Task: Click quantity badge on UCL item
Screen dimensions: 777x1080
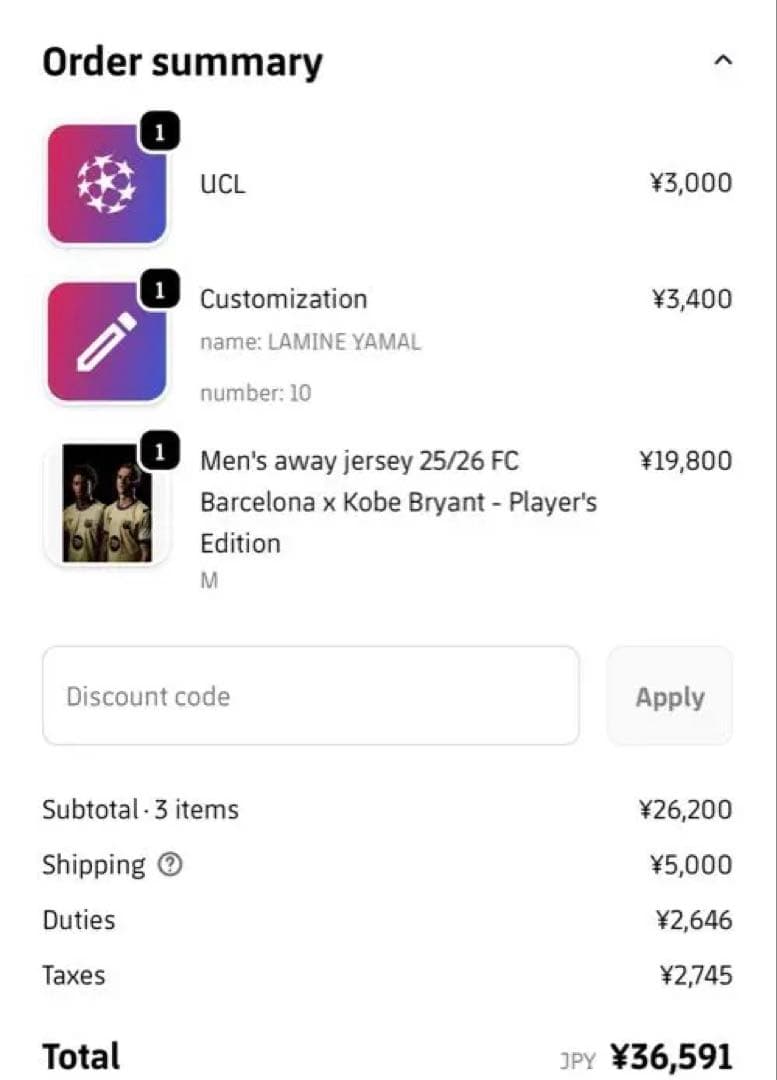Action: coord(160,131)
